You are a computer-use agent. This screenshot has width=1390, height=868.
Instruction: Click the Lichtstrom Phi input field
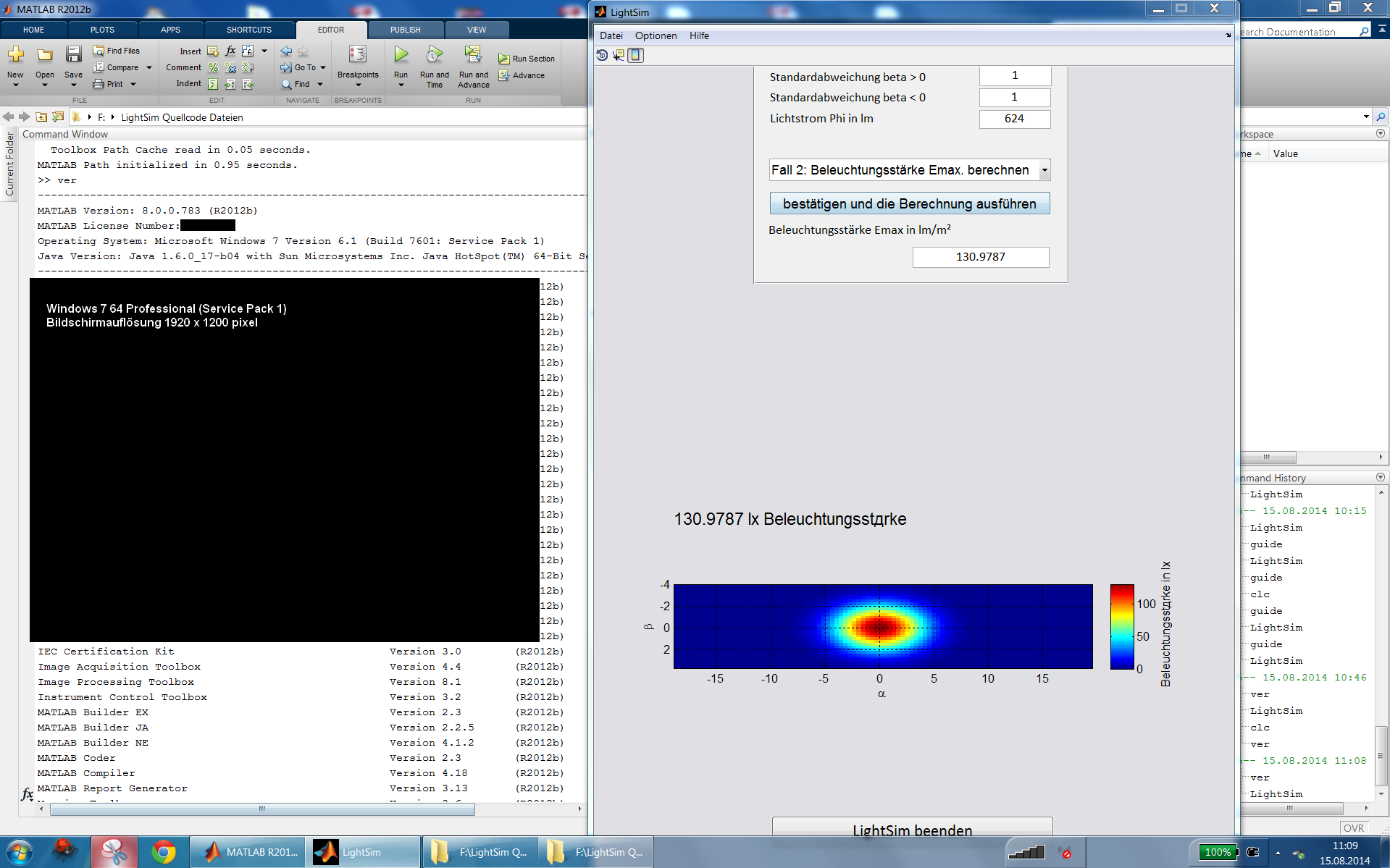[1014, 119]
